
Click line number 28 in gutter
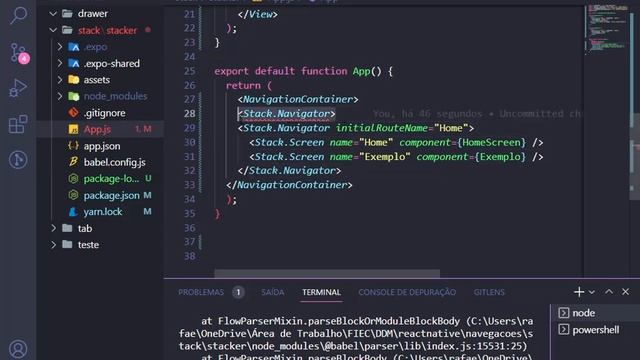(x=189, y=113)
